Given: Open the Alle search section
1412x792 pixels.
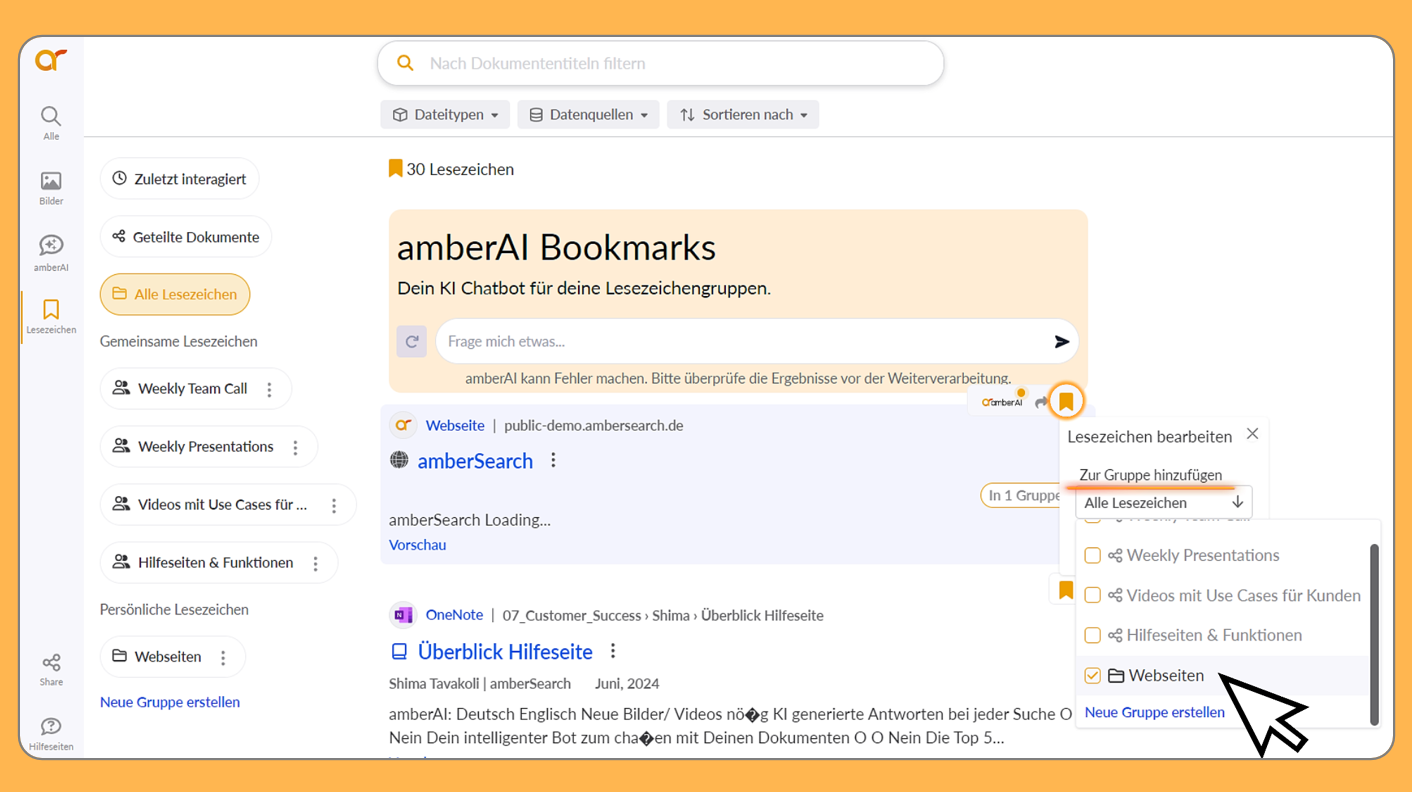Looking at the screenshot, I should point(51,123).
